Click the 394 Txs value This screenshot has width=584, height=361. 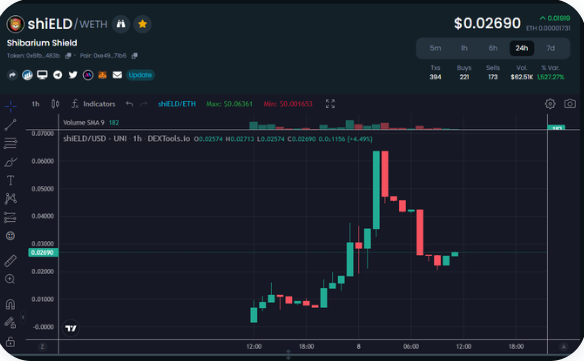tap(435, 77)
